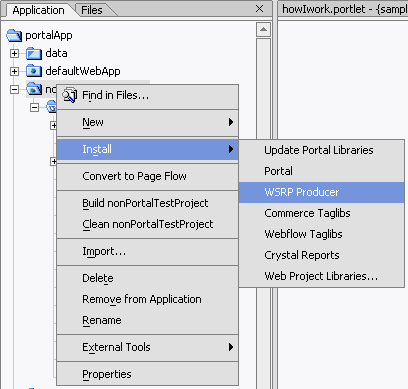Choose Commerce Taglibs in Install submenu
408x389 pixels.
coord(322,213)
